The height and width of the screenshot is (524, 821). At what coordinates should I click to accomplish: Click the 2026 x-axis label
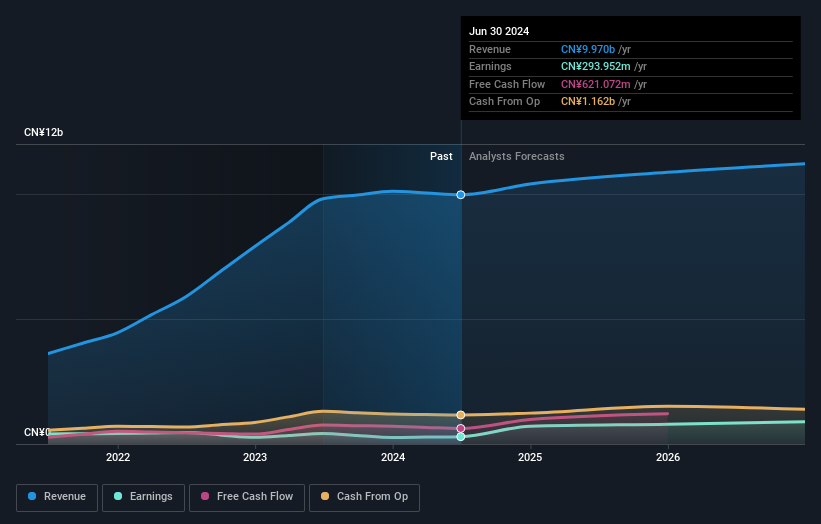tap(668, 458)
